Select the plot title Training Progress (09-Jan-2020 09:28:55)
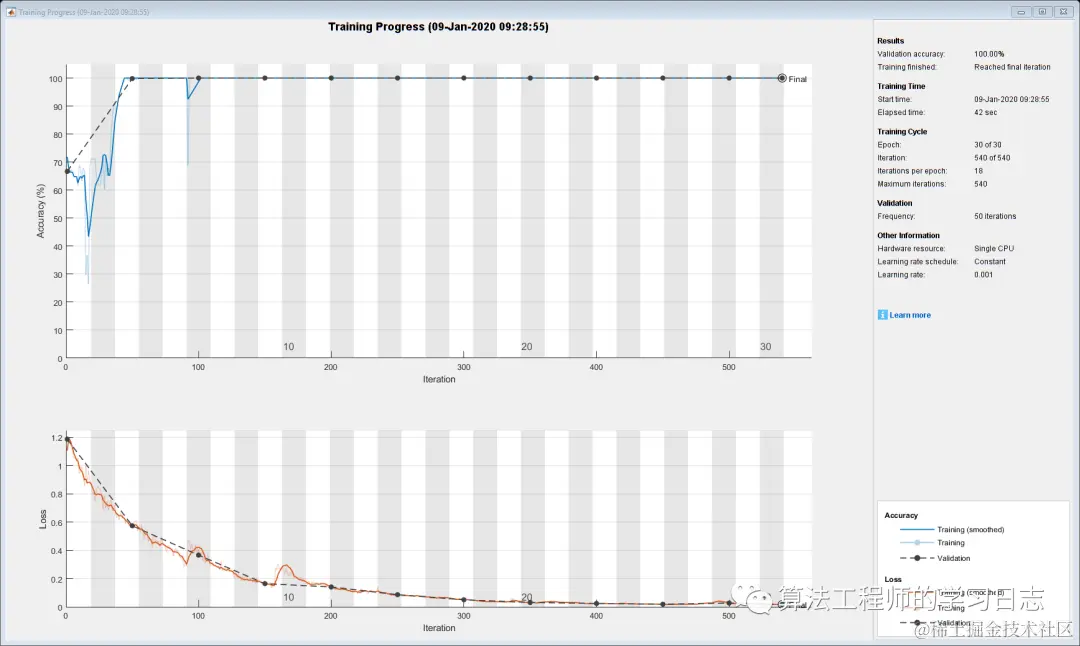 tap(438, 27)
